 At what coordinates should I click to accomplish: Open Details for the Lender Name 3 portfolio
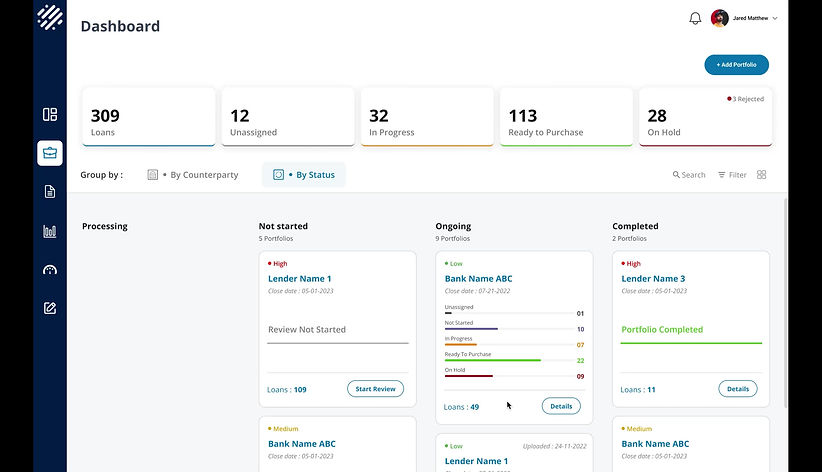point(738,389)
